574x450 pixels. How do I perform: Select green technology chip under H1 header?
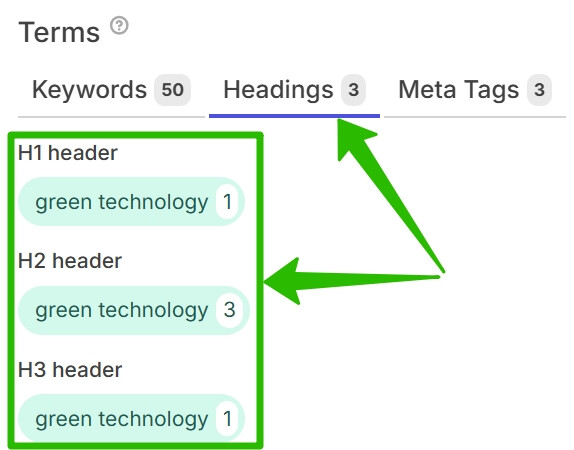click(131, 202)
